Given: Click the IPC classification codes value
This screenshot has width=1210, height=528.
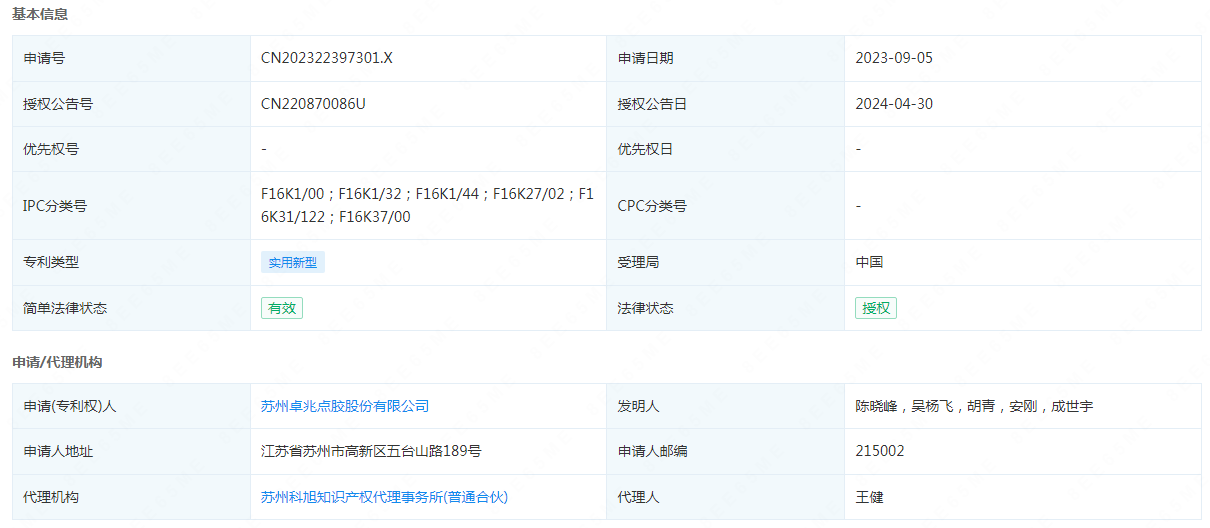Looking at the screenshot, I should click(428, 205).
